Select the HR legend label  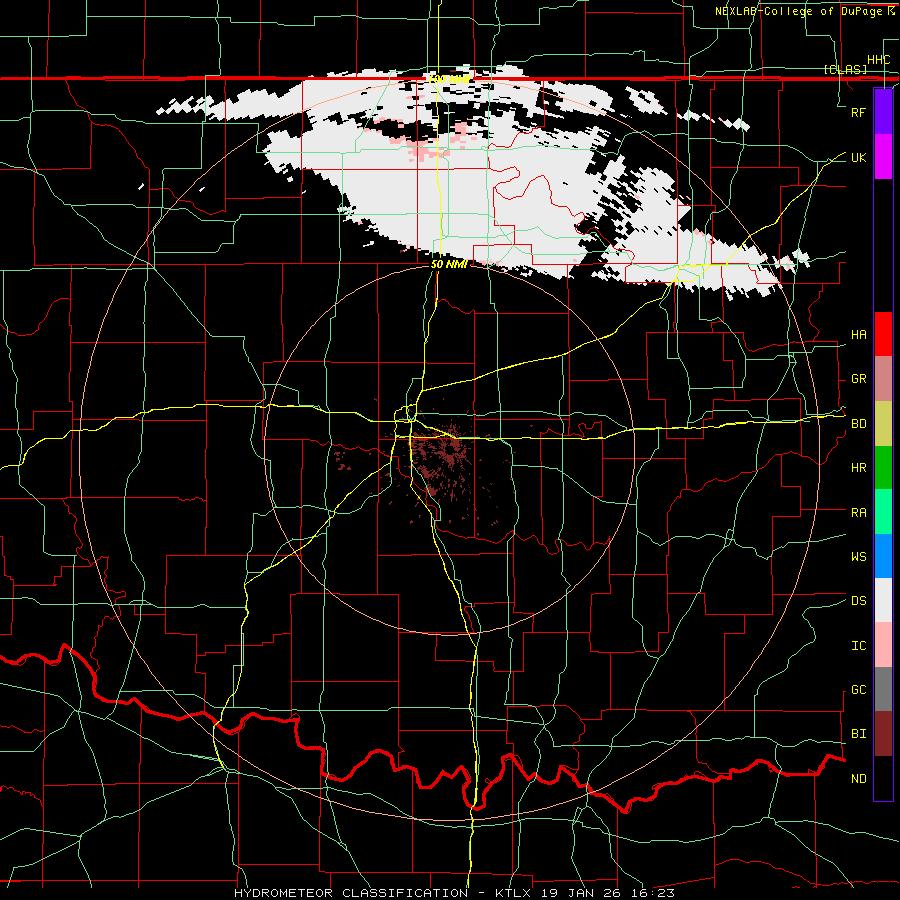[x=858, y=468]
